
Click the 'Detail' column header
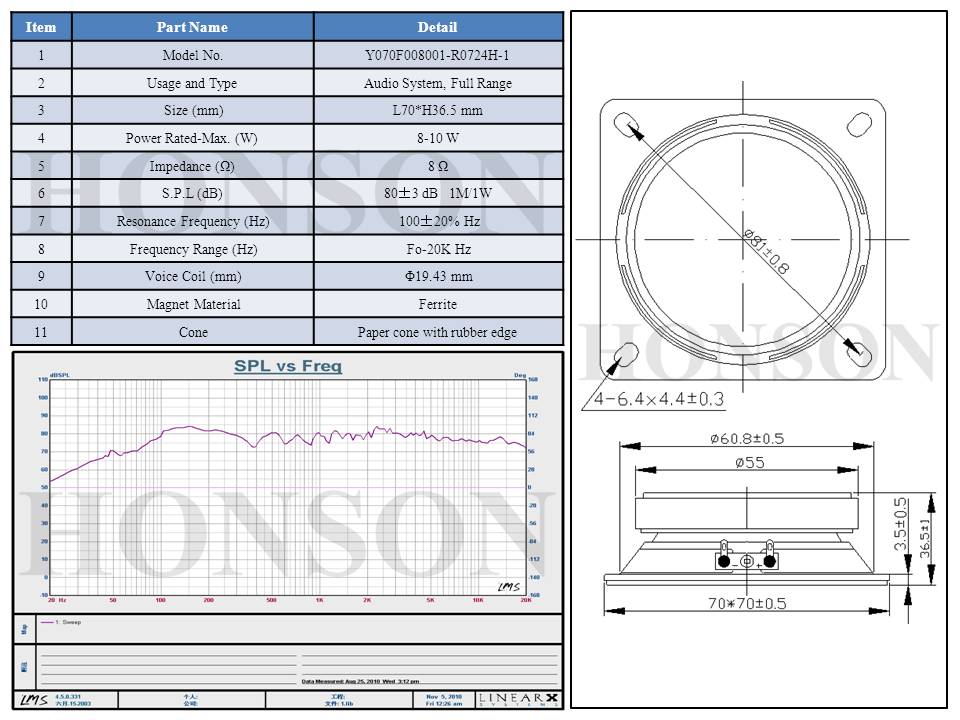[x=437, y=27]
